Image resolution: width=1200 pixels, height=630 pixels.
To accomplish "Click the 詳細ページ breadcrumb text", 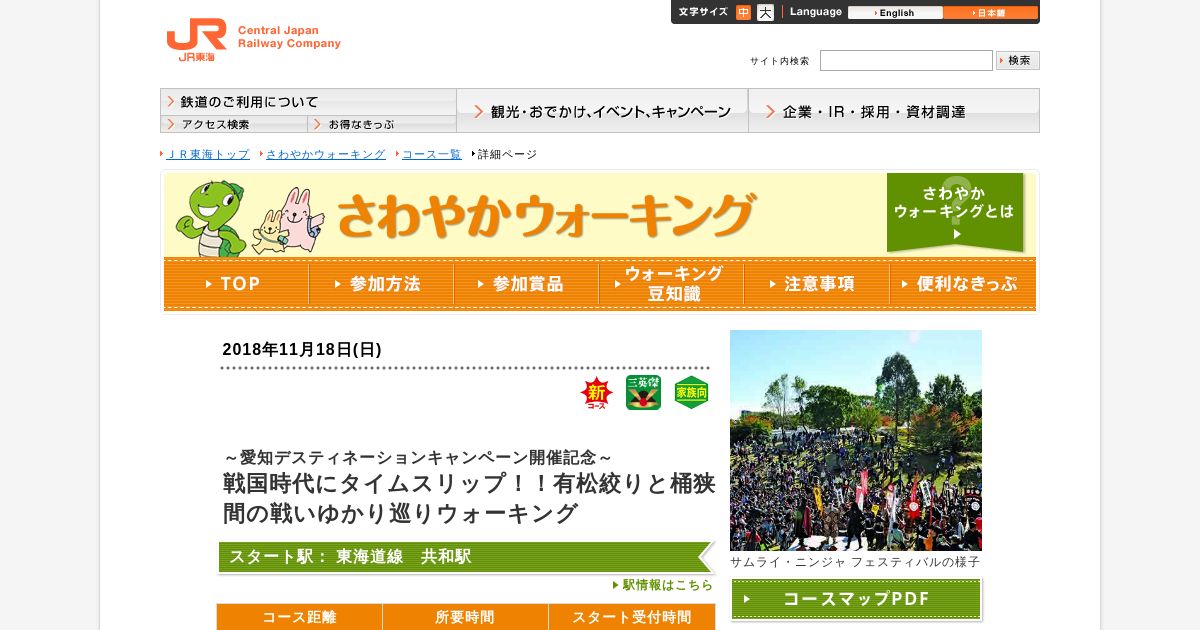I will tap(507, 154).
